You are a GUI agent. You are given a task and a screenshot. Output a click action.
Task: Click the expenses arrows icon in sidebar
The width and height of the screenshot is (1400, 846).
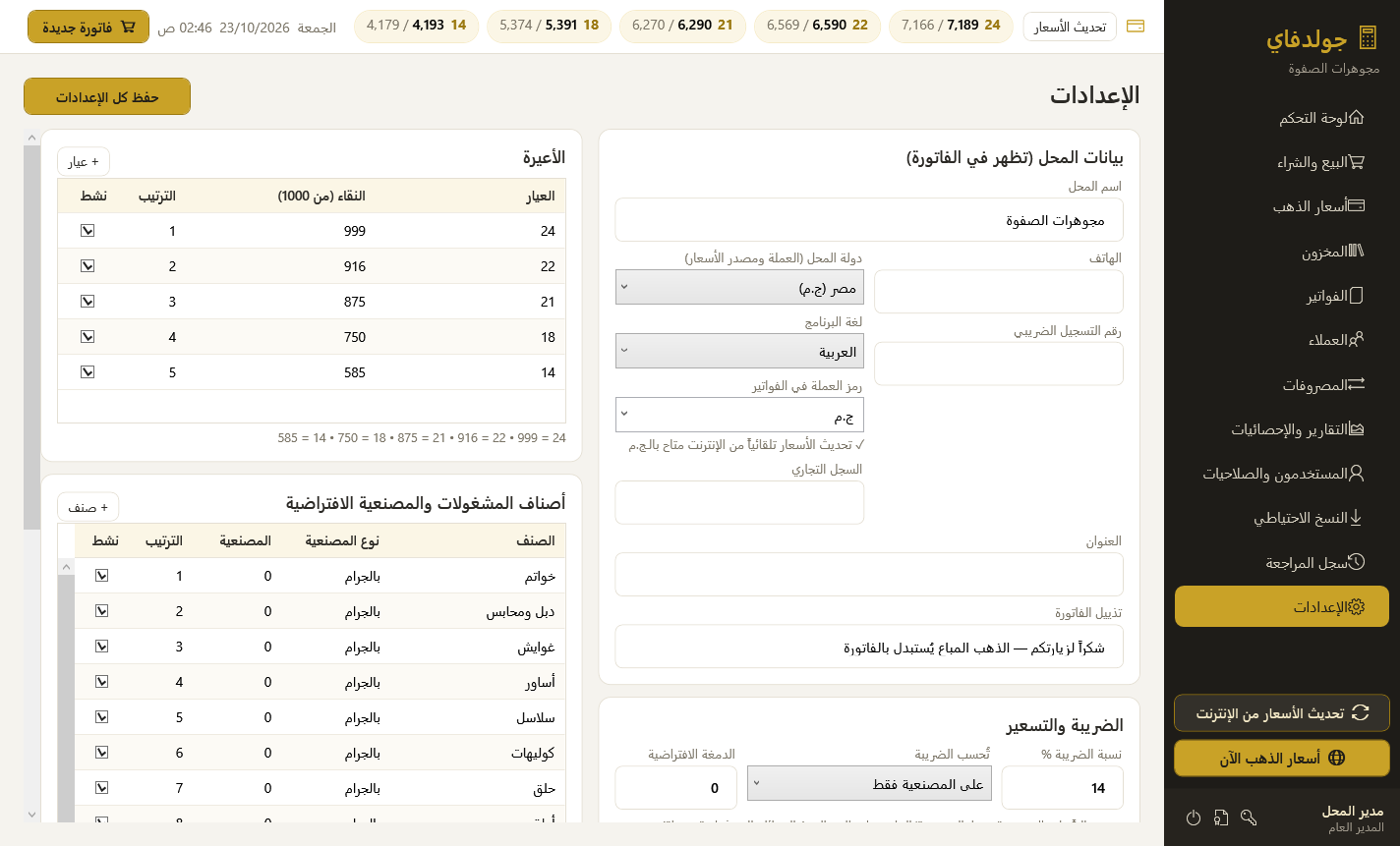(1356, 384)
